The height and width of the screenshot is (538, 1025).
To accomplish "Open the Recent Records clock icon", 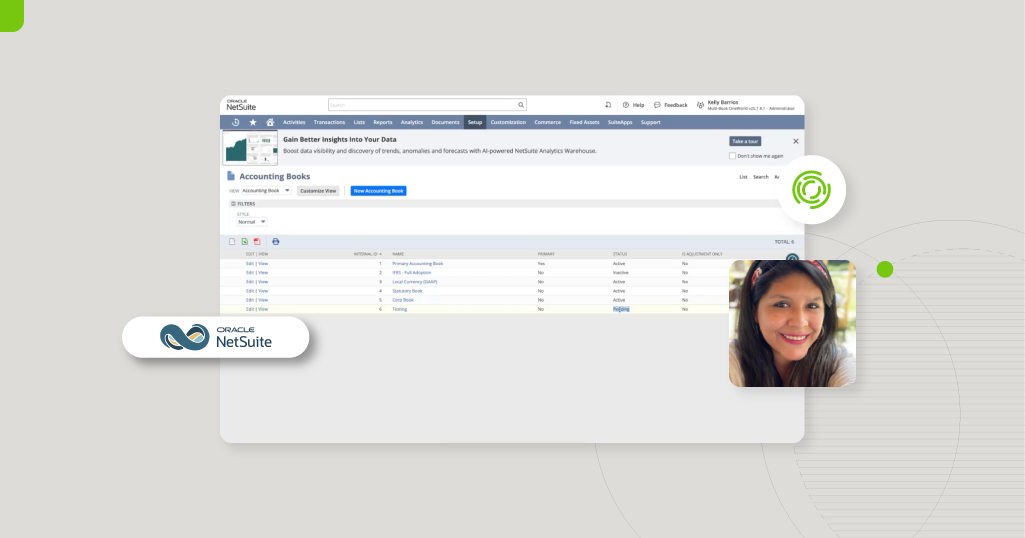I will [236, 122].
